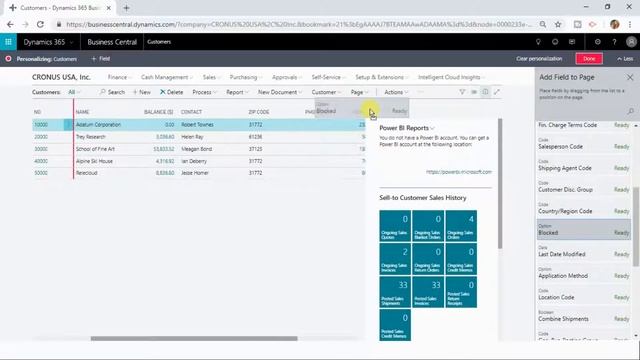Click the horizontal scrollbar under the customer list

coord(194,338)
